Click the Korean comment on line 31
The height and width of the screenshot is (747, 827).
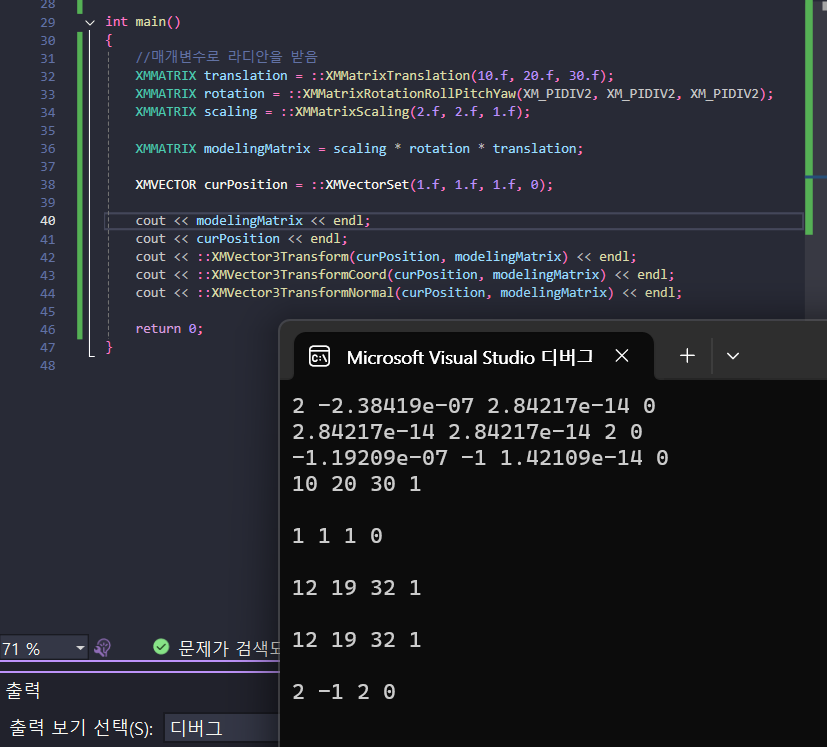pyautogui.click(x=227, y=57)
